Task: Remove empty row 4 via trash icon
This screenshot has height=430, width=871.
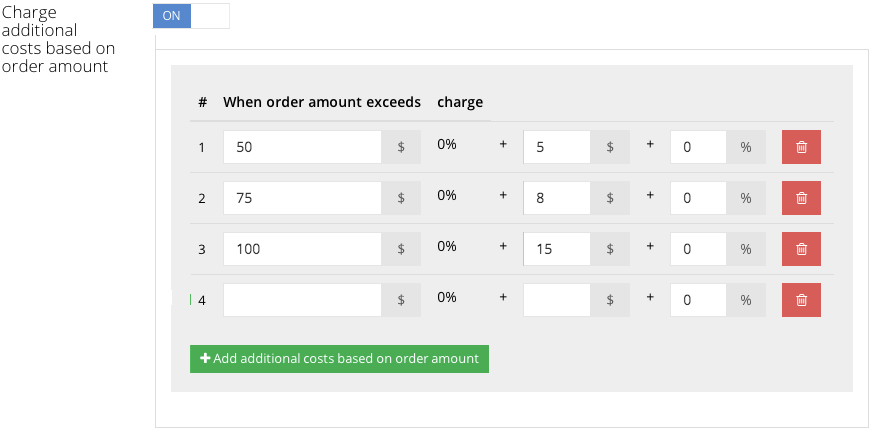Action: 801,300
